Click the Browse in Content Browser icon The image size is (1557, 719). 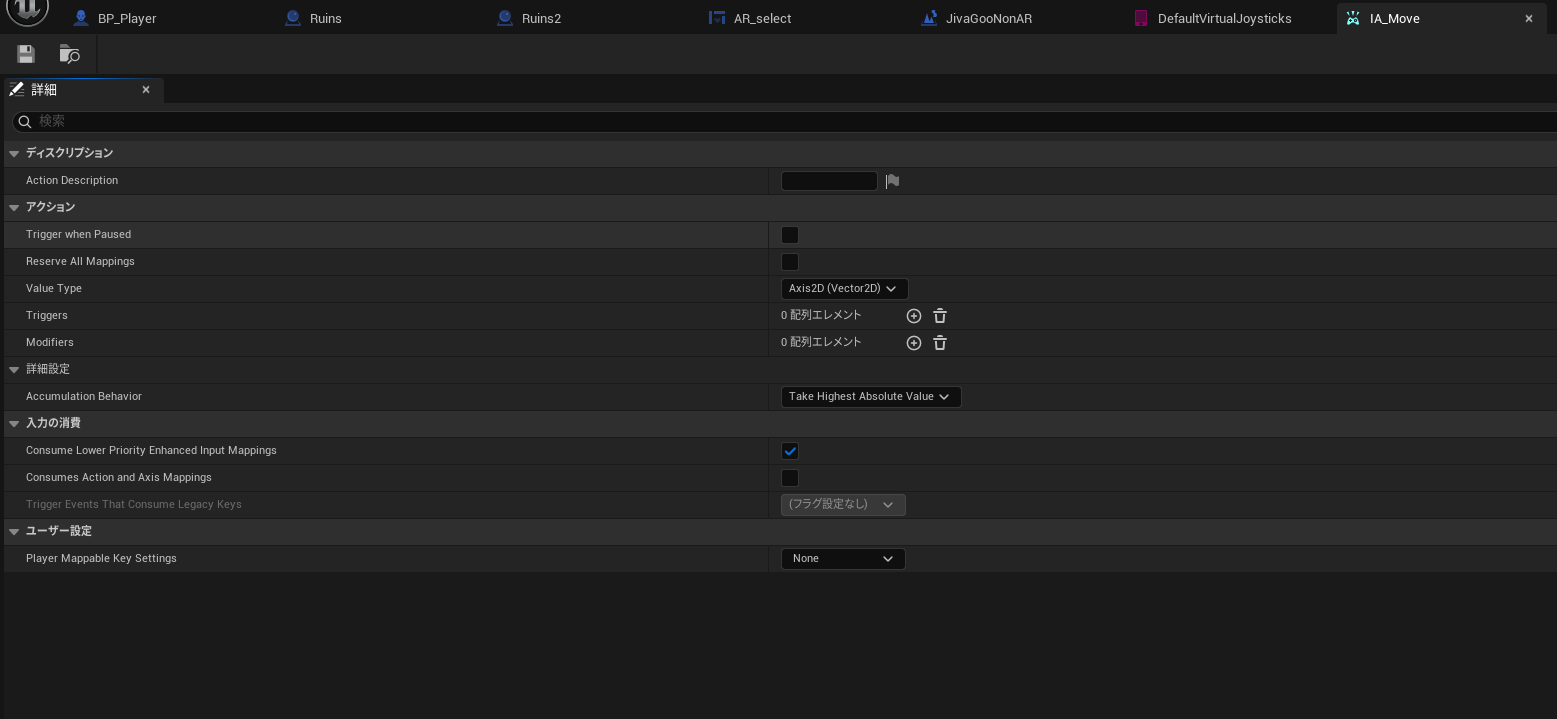click(69, 54)
